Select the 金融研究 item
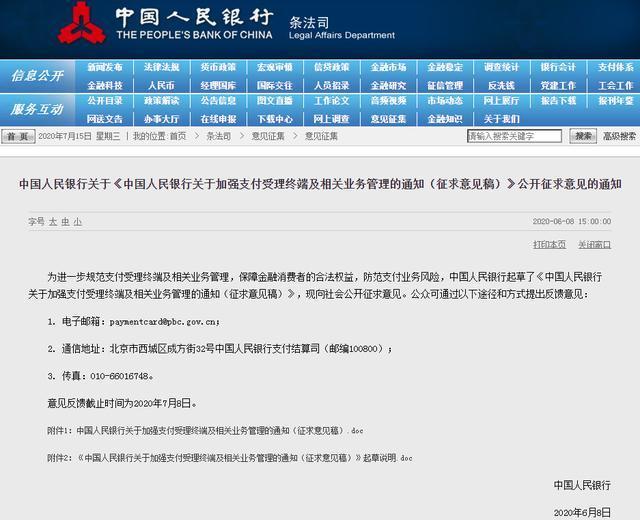Viewport: 640px width, 520px height. (388, 85)
